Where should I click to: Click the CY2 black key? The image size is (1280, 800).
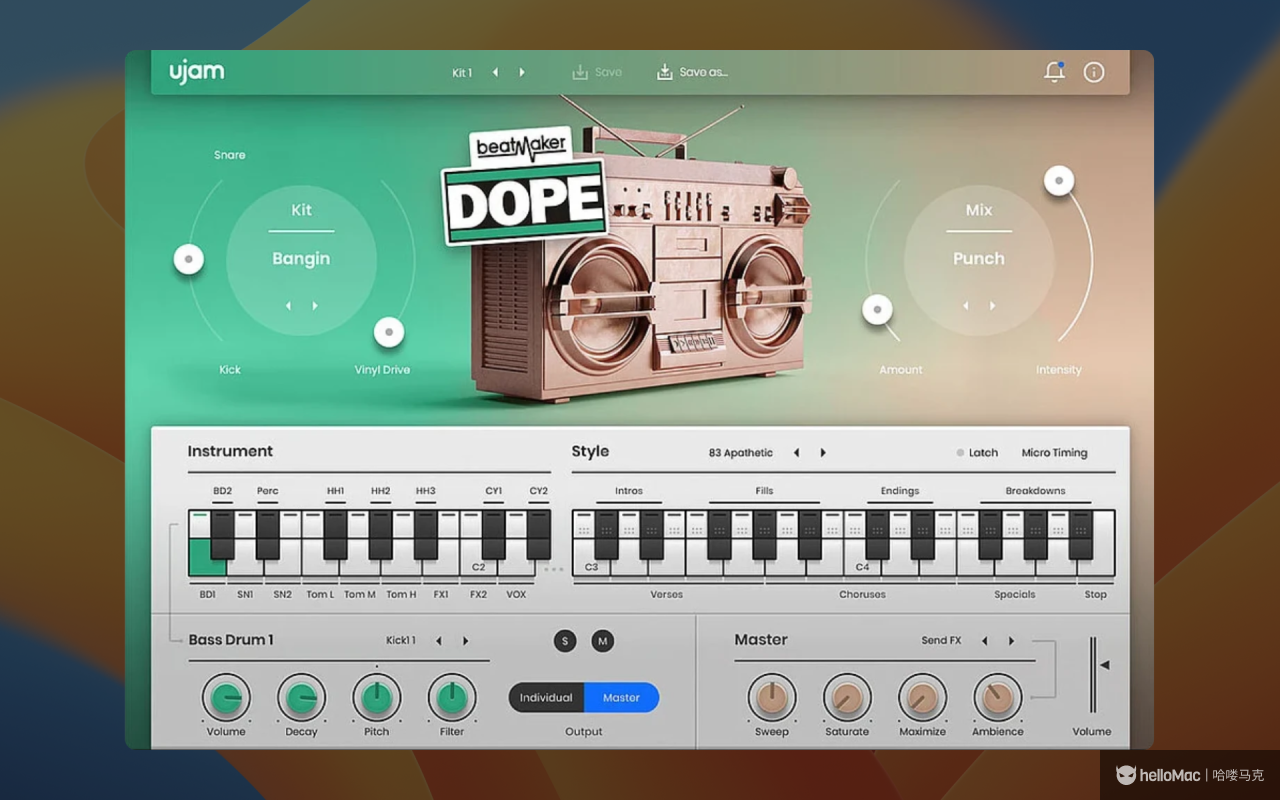[x=539, y=535]
